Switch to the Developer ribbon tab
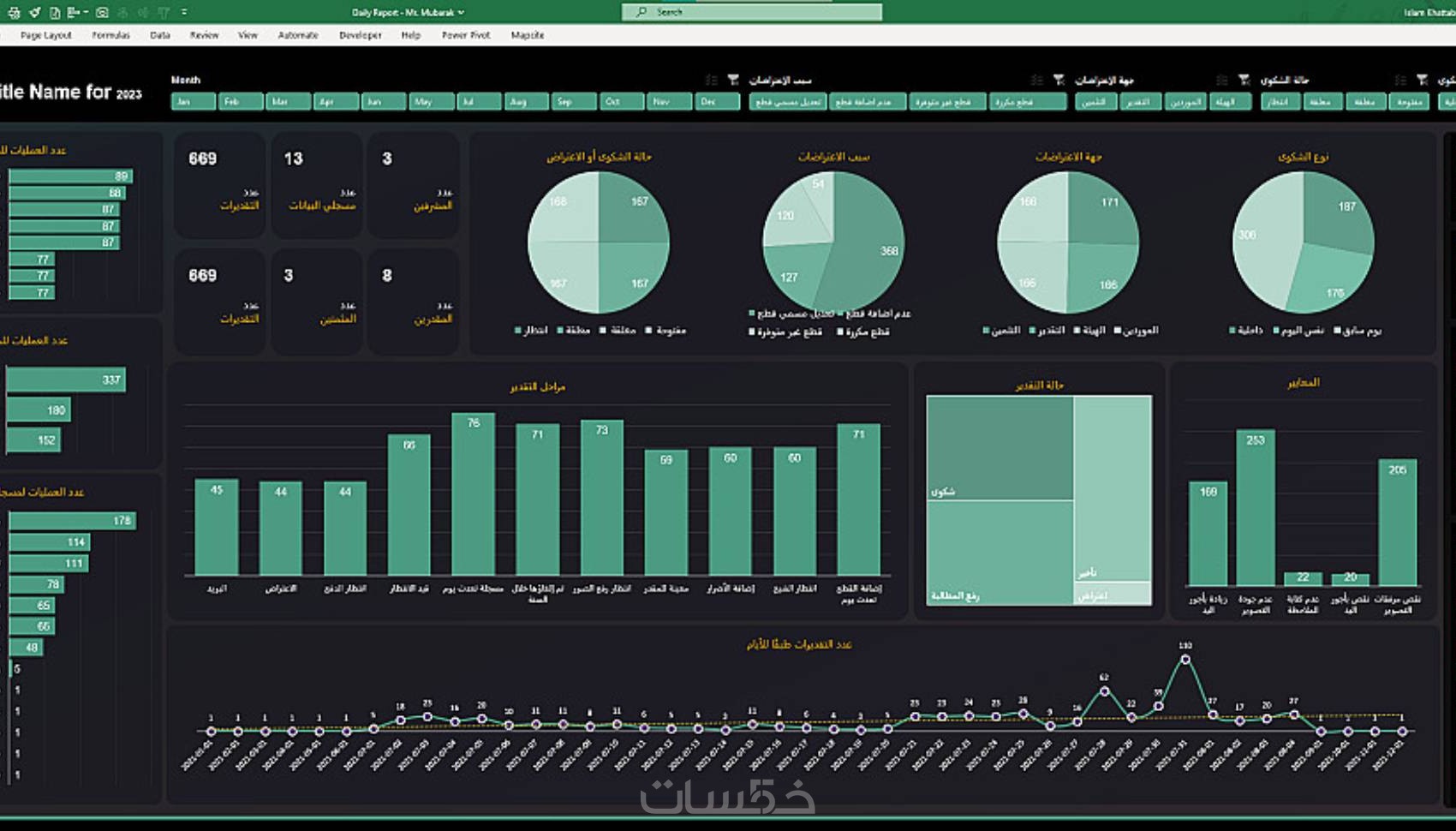 tap(360, 35)
